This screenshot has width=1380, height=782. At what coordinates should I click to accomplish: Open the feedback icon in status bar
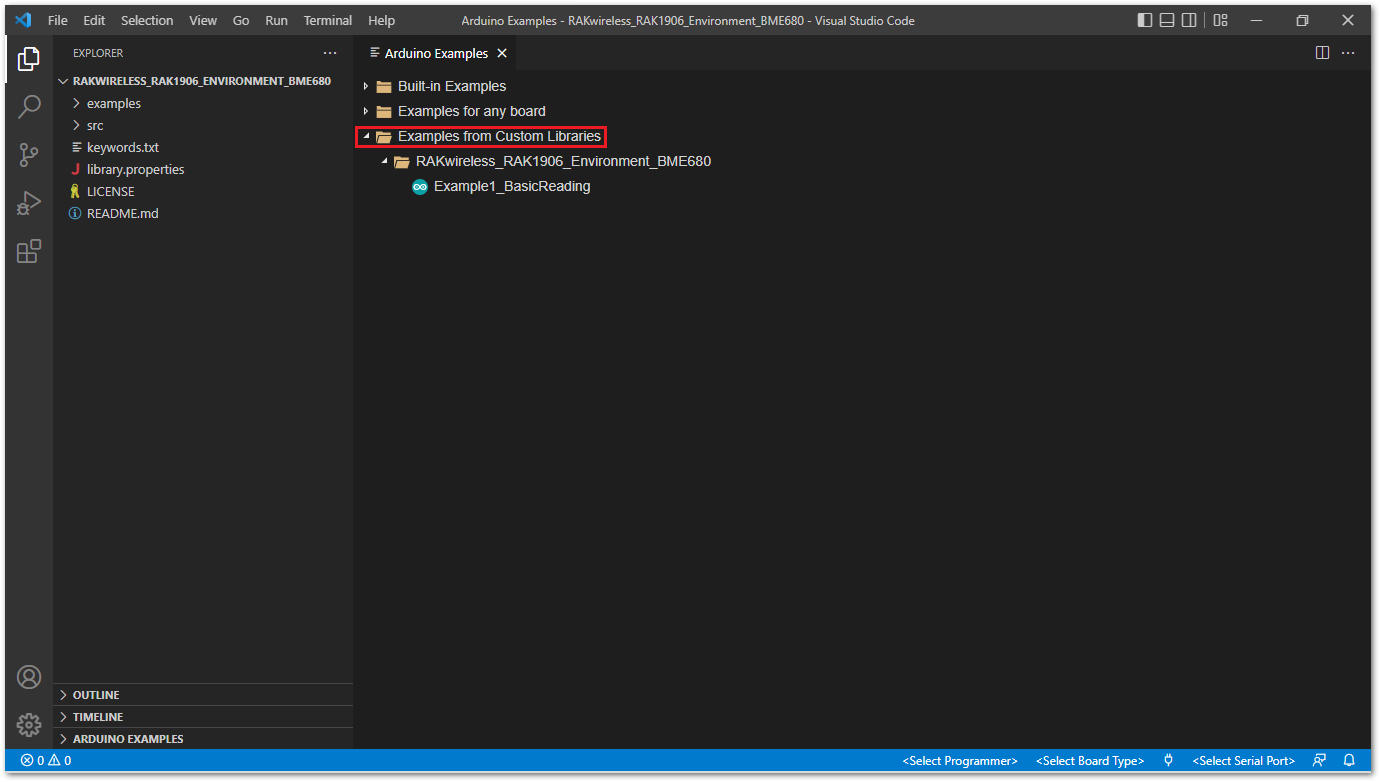tap(1320, 761)
